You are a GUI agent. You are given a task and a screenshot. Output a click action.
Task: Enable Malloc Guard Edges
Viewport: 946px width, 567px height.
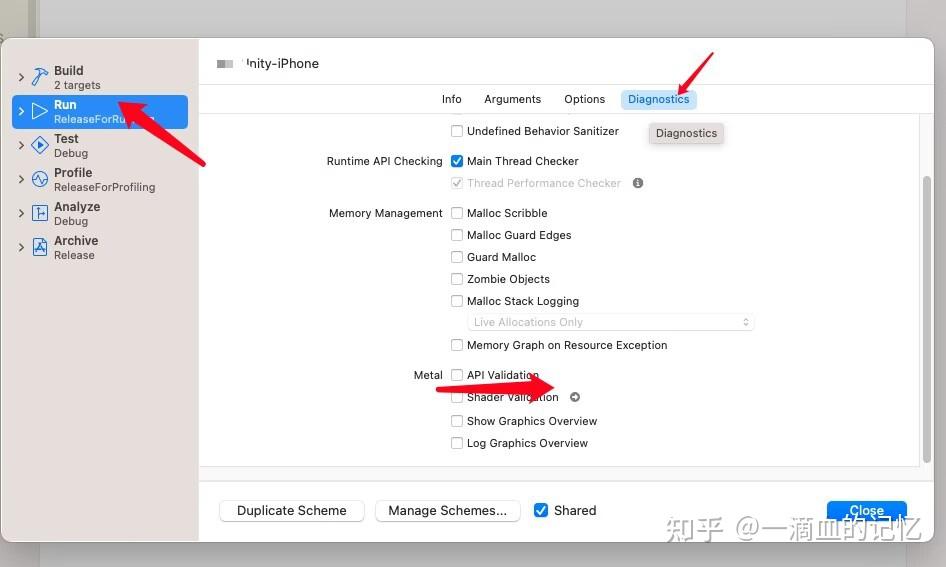coord(457,235)
